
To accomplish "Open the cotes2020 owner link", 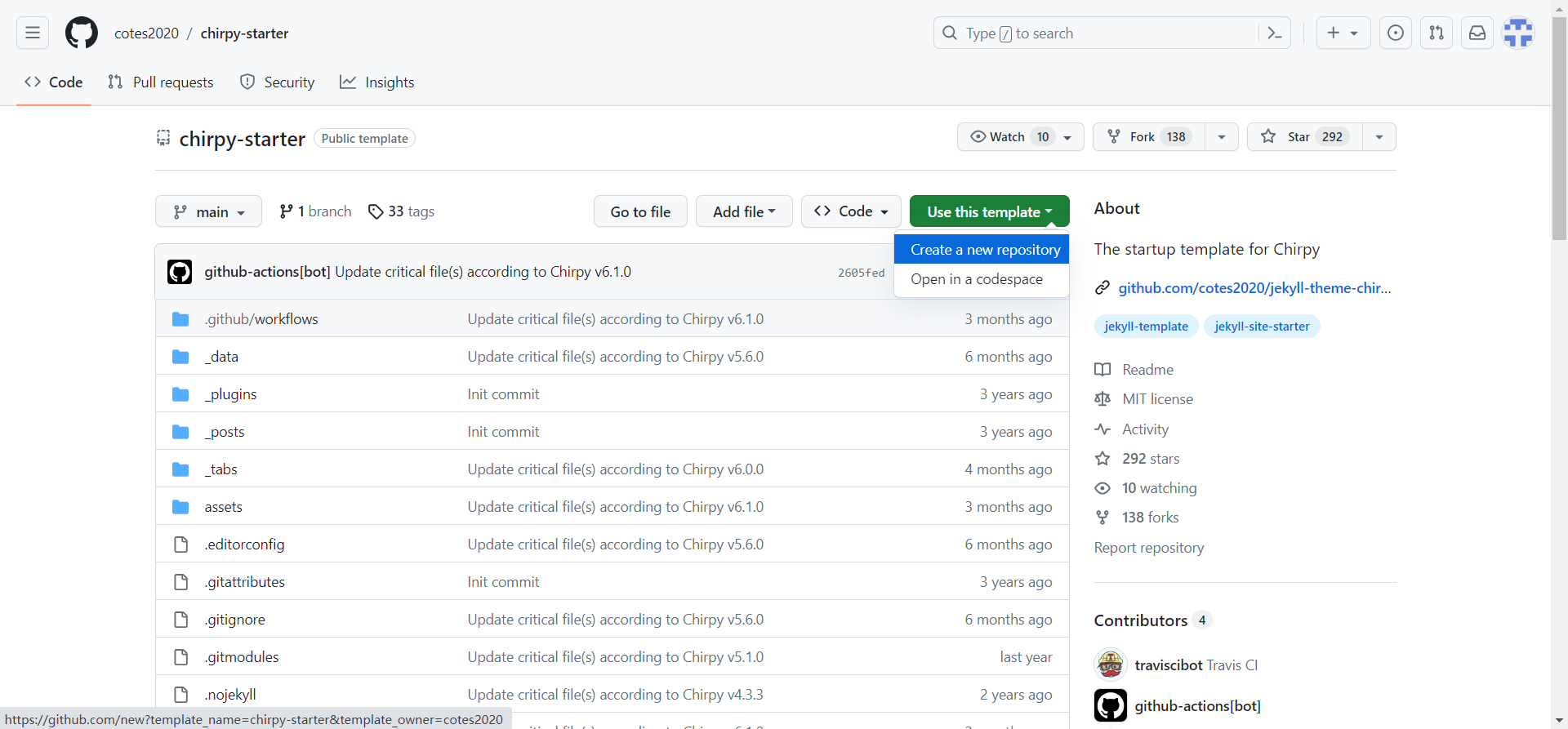I will pos(146,33).
